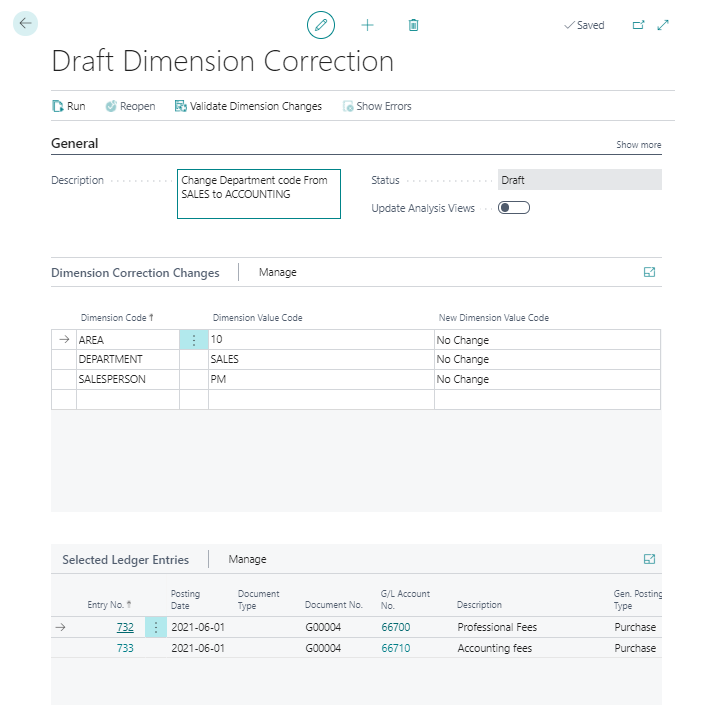Image resolution: width=725 pixels, height=705 pixels.
Task: Expand the Selected Ledger Entries panel icon
Action: click(x=649, y=559)
